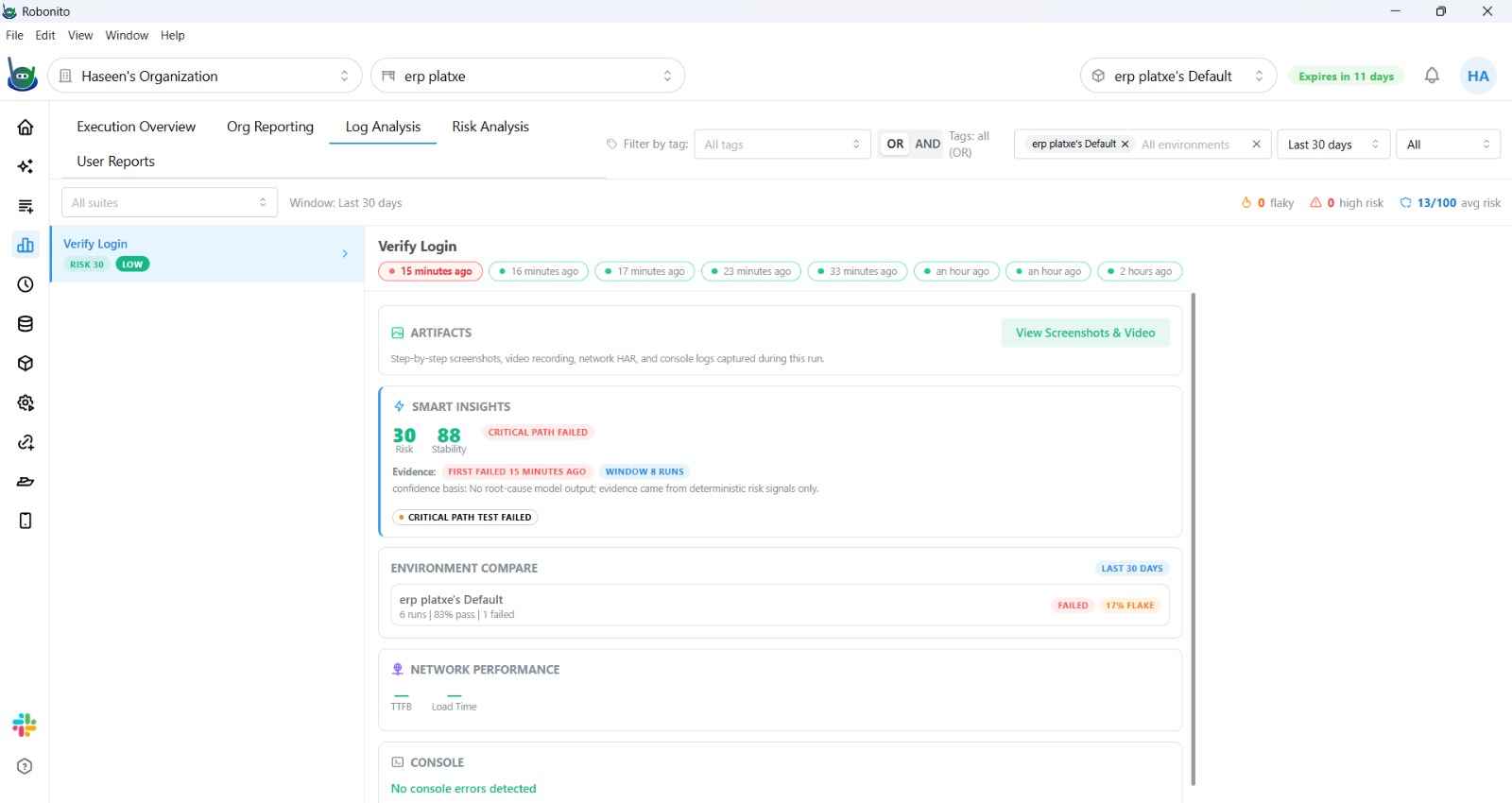Click the Slack icon in sidebar
Image resolution: width=1512 pixels, height=803 pixels.
coord(25,726)
